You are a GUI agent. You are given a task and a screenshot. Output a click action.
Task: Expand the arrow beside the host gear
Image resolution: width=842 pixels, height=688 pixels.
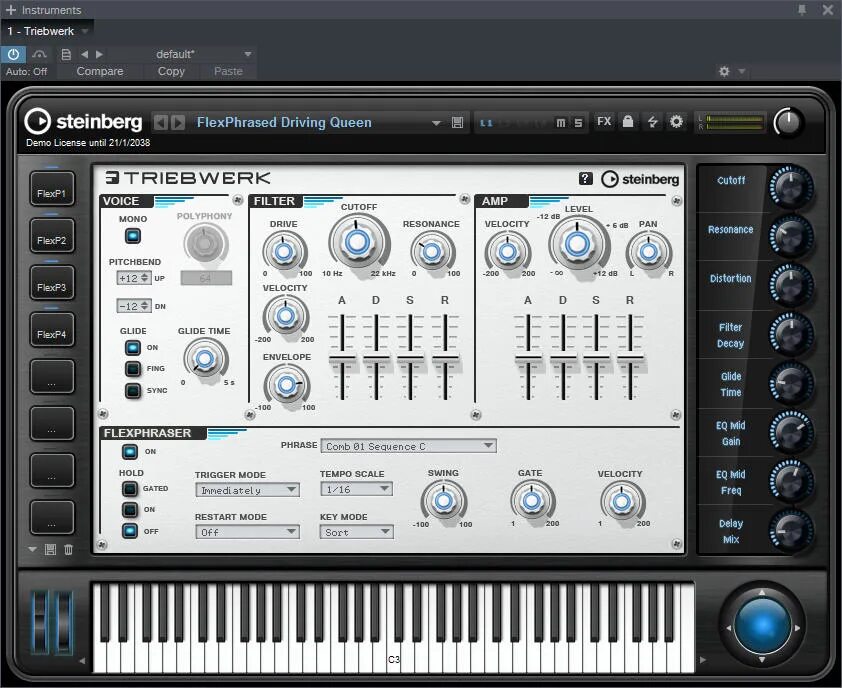point(742,71)
